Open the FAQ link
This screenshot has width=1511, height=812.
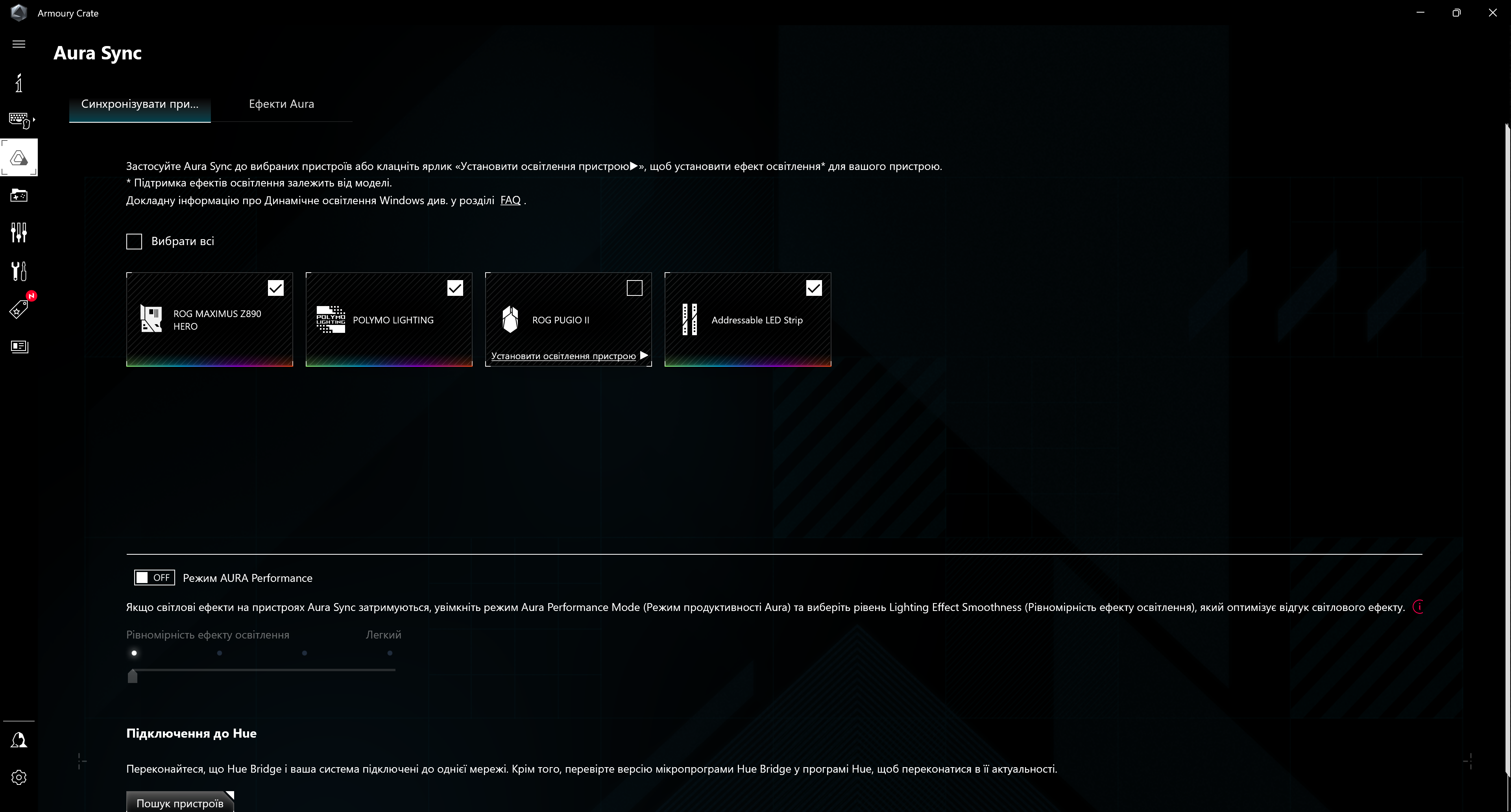click(x=510, y=200)
